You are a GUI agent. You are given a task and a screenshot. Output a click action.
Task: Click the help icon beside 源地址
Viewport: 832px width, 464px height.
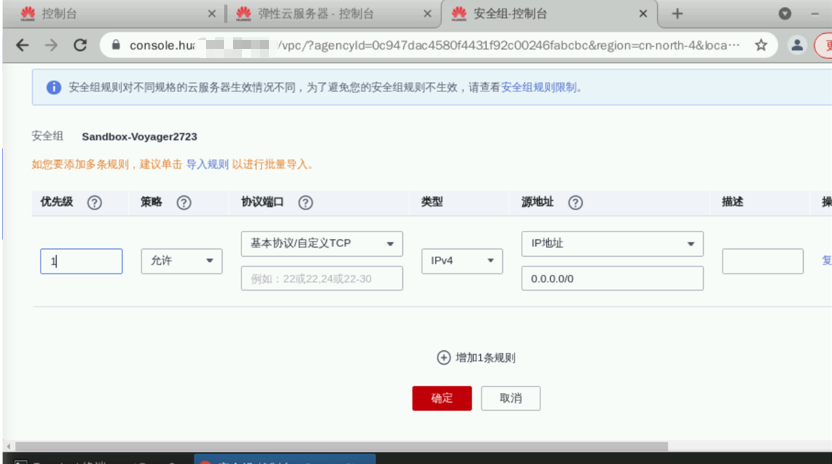pyautogui.click(x=575, y=202)
